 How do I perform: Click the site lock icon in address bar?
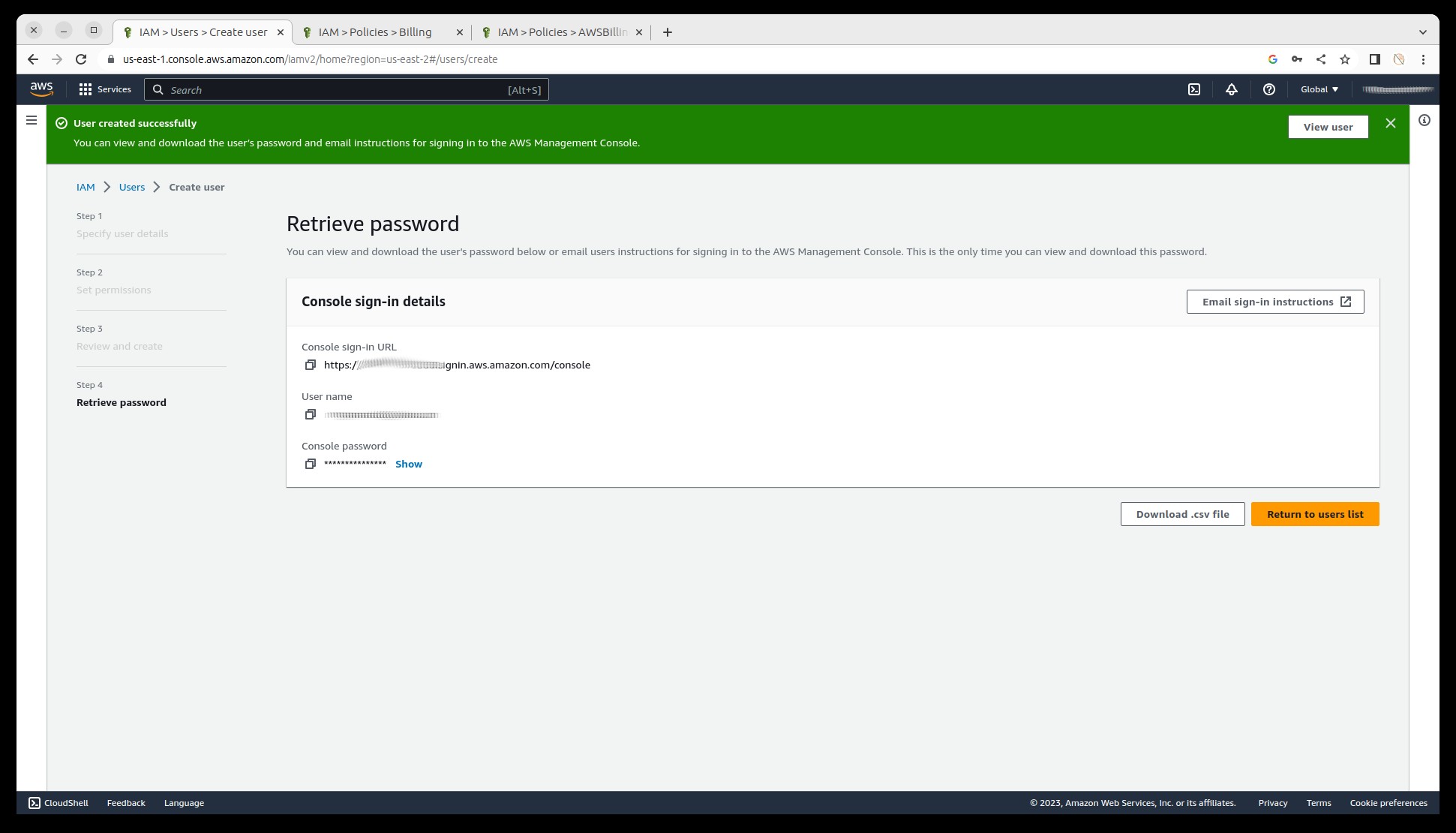pos(111,59)
